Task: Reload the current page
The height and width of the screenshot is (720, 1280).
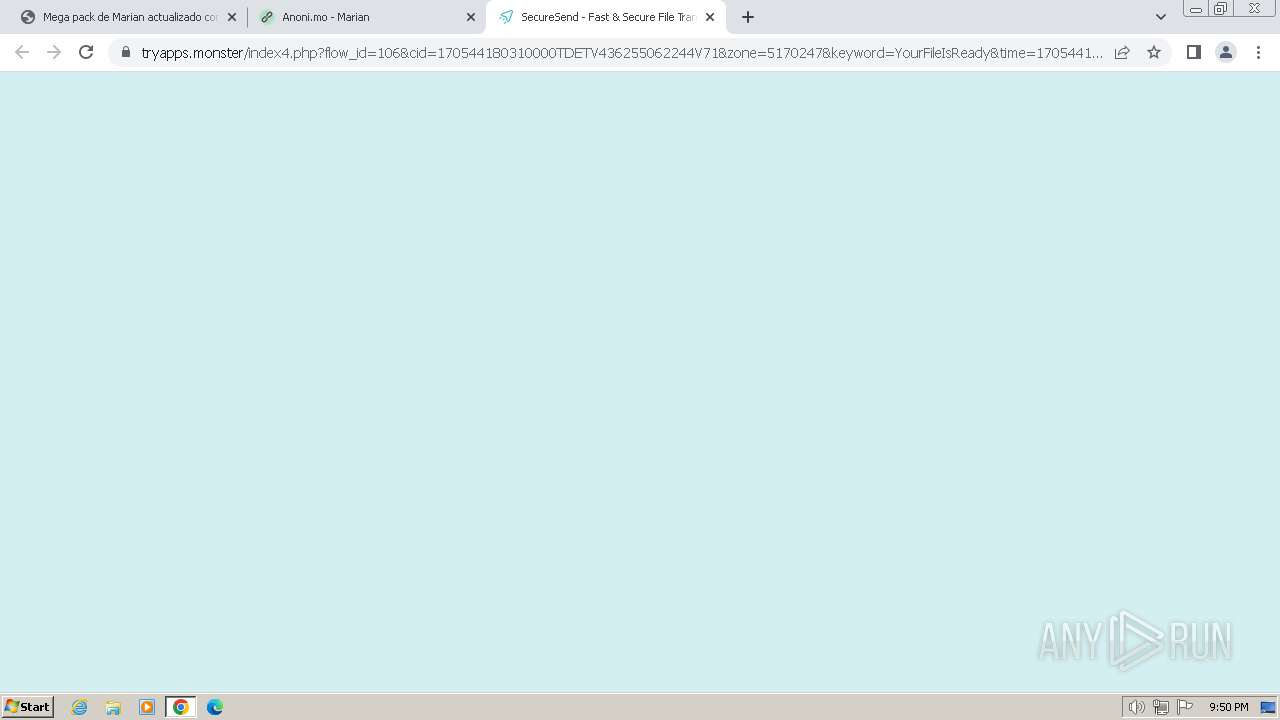Action: coord(86,53)
